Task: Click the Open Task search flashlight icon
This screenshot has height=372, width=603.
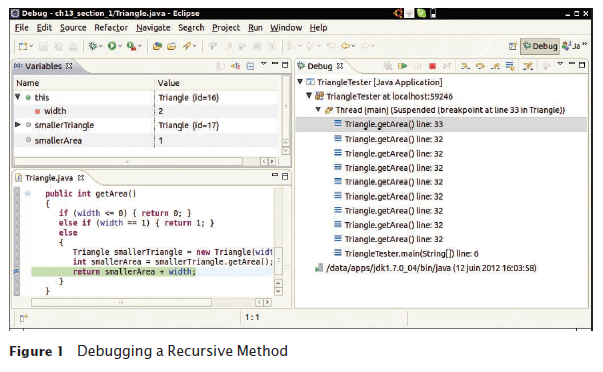Action: click(187, 46)
